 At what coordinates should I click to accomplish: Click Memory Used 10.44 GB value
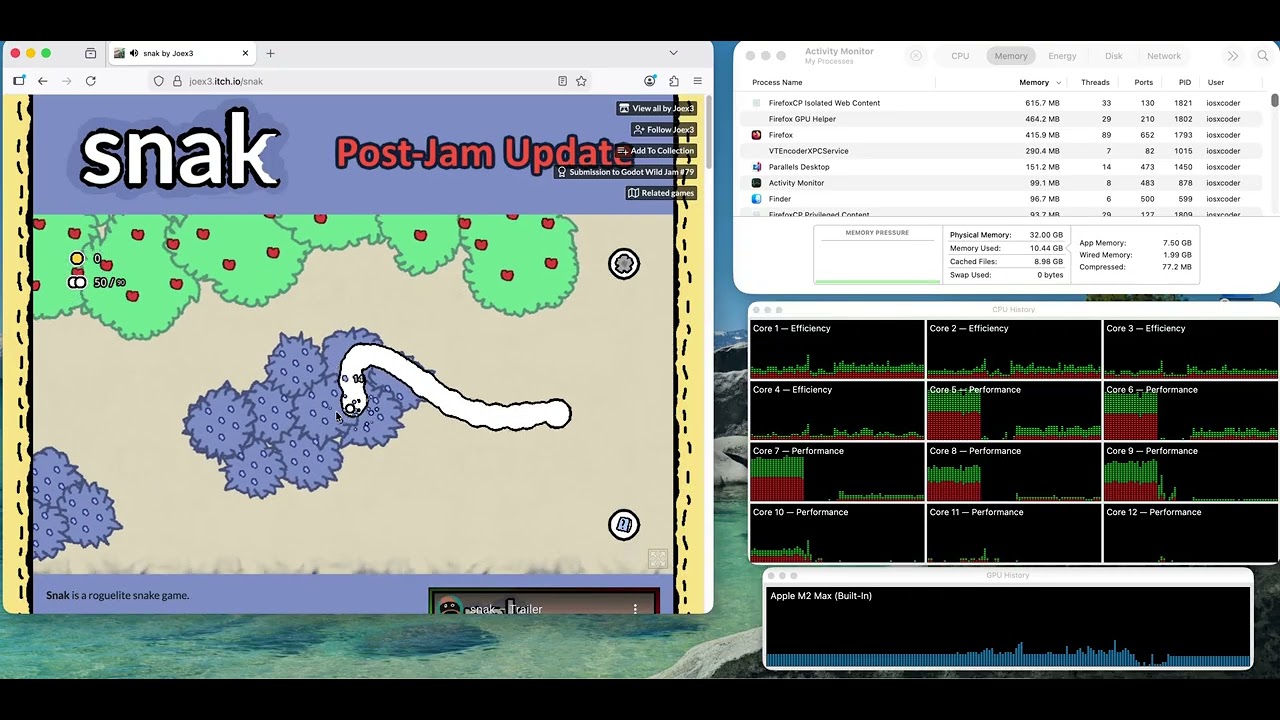coord(1046,248)
